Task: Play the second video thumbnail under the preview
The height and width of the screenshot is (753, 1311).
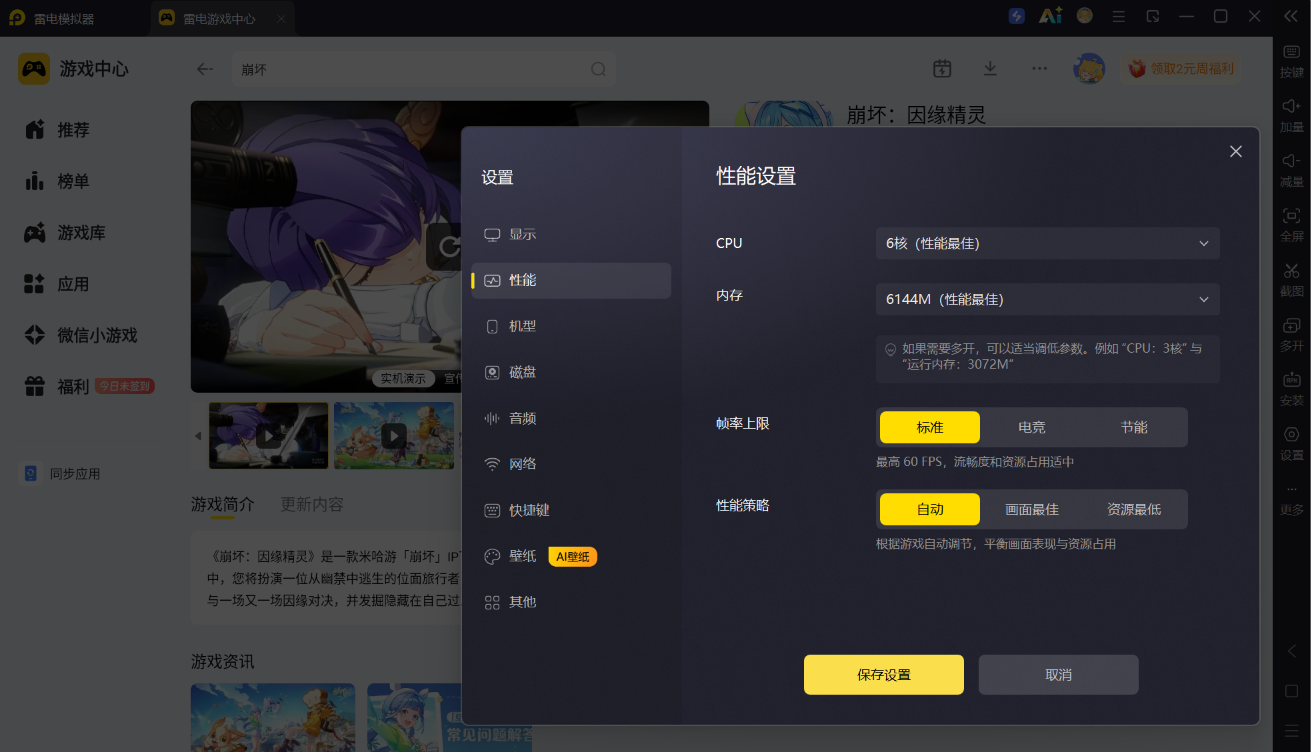Action: (394, 436)
